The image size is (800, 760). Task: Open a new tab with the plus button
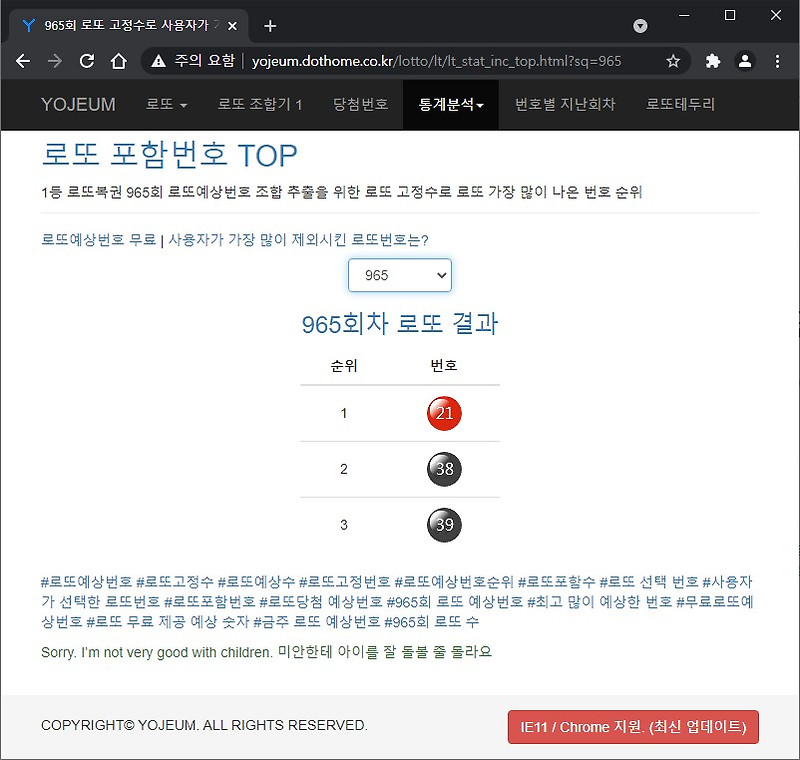tap(270, 26)
